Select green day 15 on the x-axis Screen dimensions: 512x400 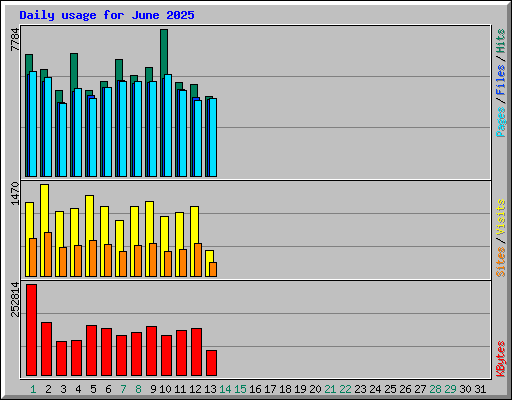click(240, 389)
